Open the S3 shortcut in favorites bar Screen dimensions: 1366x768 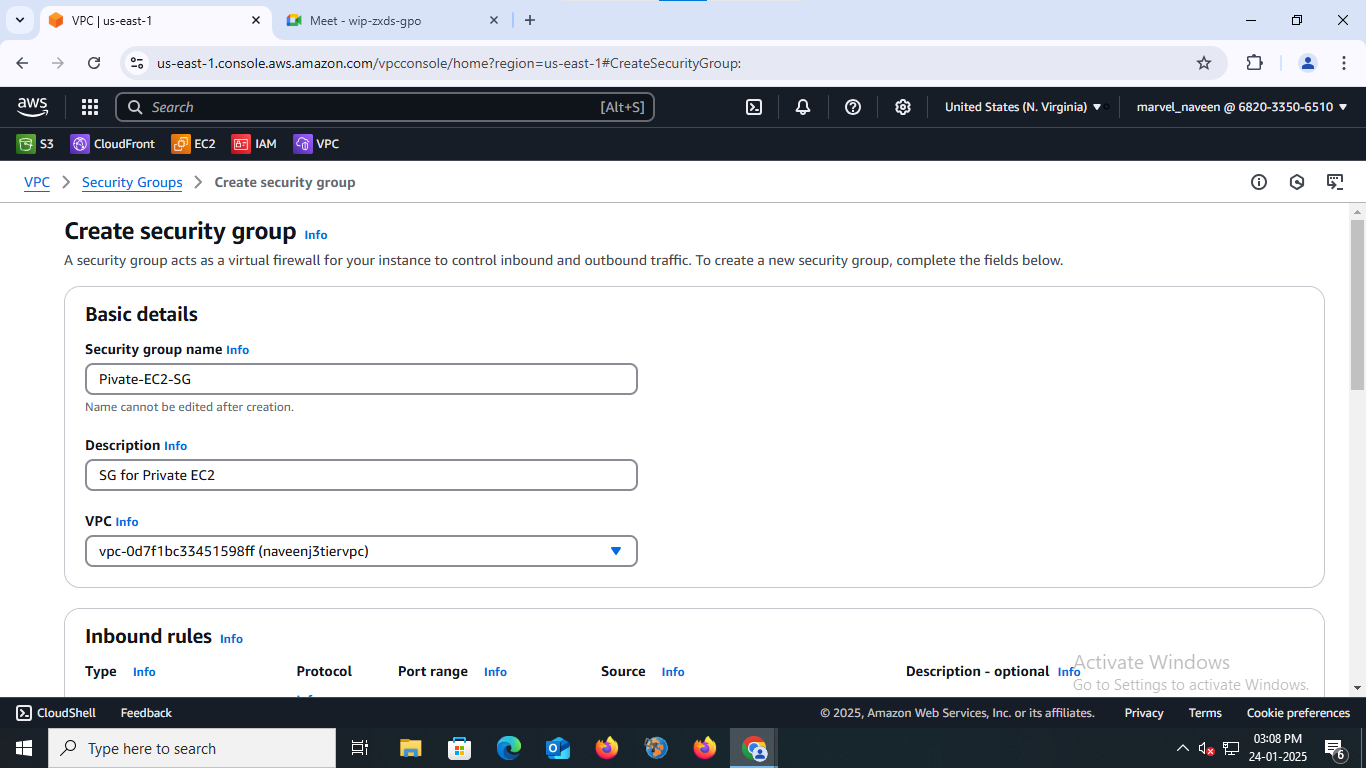pos(35,144)
